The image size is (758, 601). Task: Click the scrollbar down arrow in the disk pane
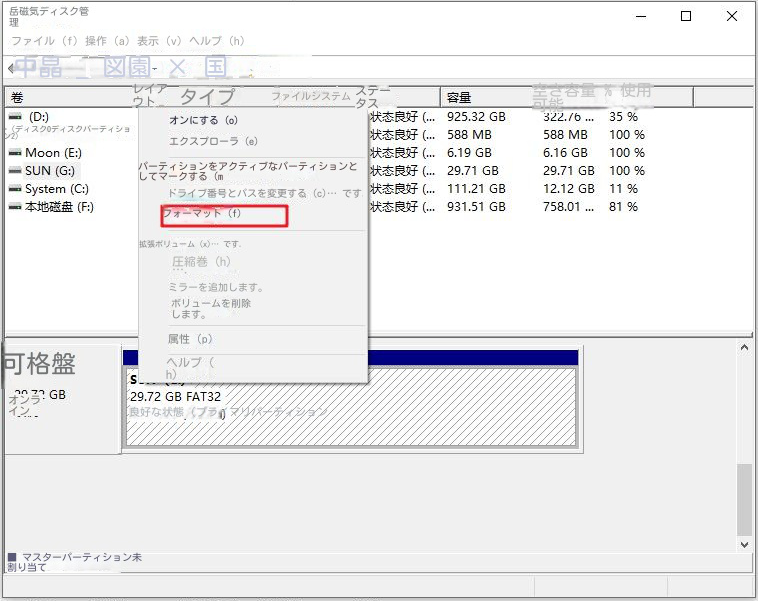coord(743,544)
